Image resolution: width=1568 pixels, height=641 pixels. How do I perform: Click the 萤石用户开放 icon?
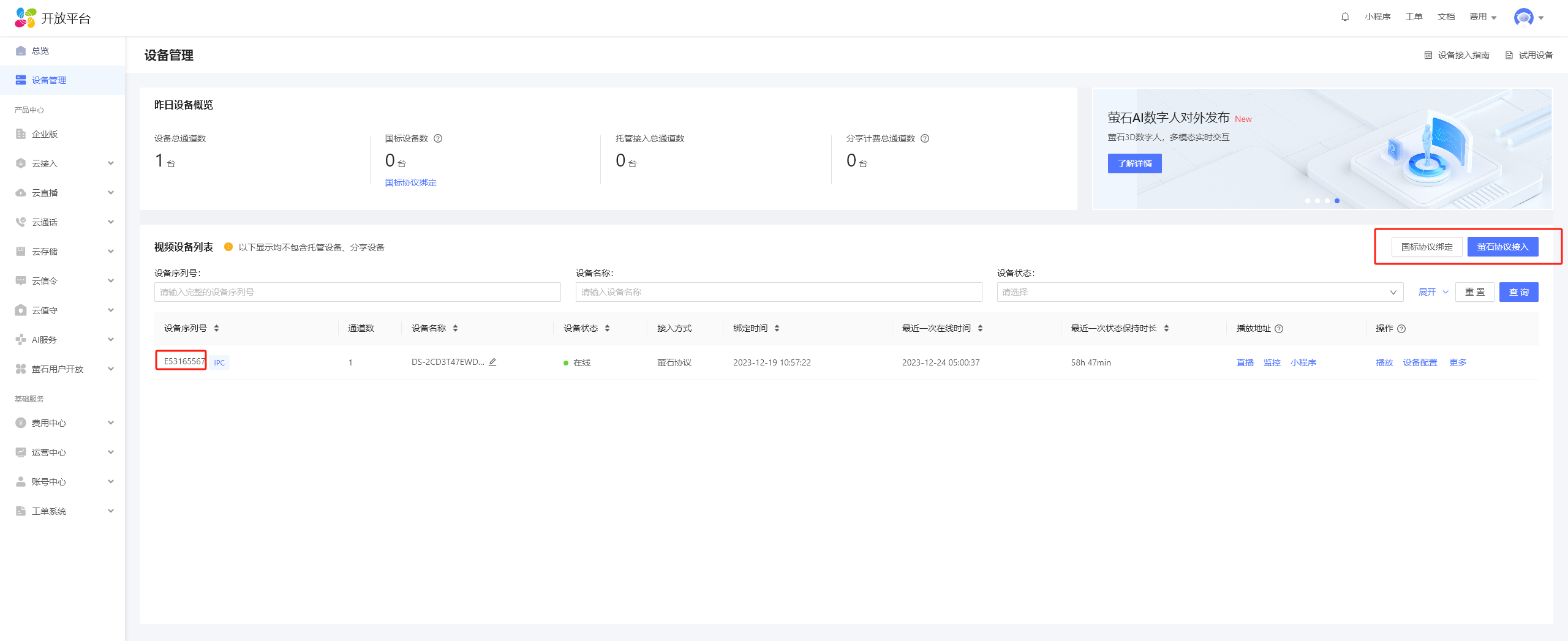point(21,369)
